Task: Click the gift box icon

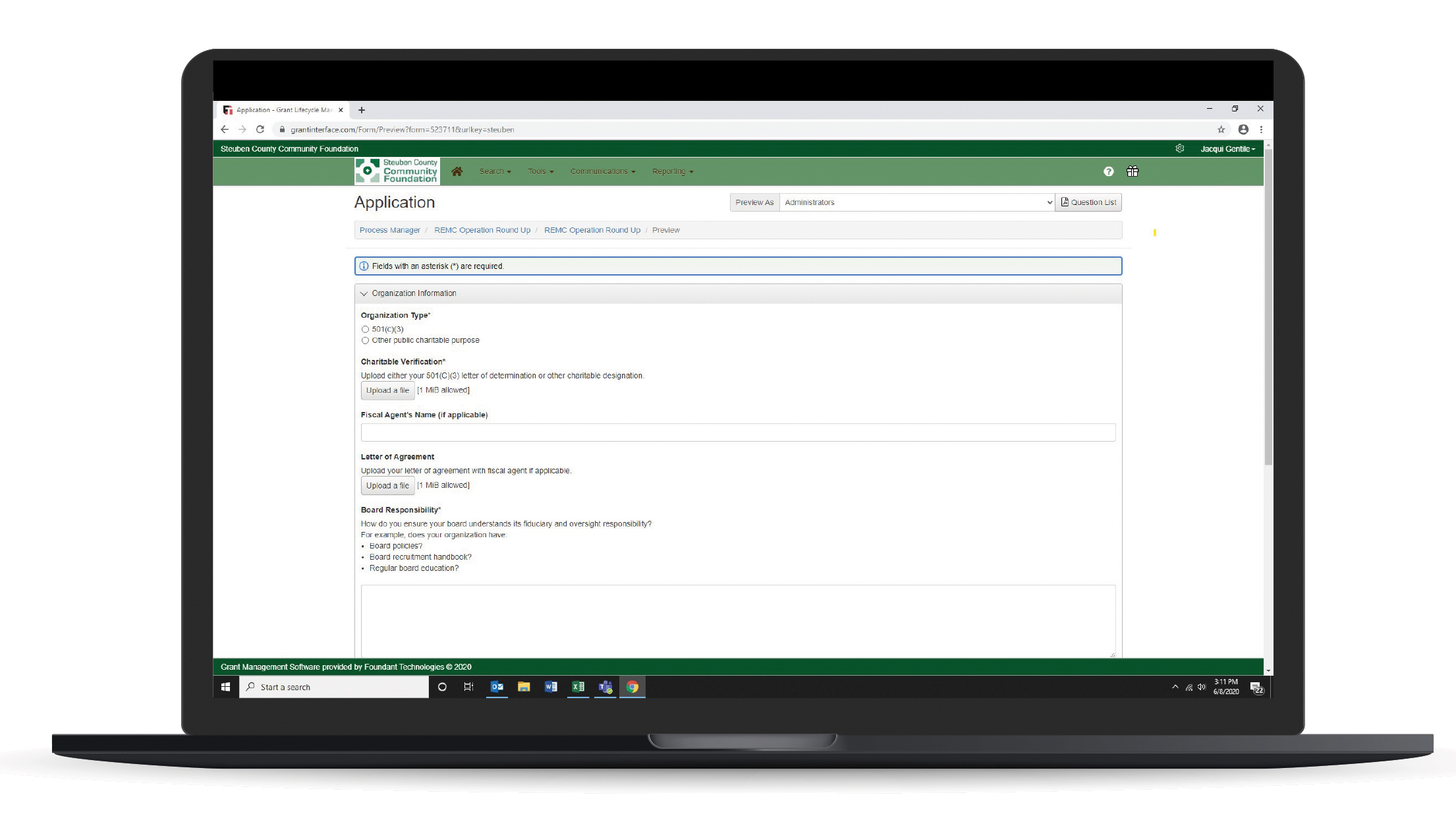Action: click(x=1132, y=171)
